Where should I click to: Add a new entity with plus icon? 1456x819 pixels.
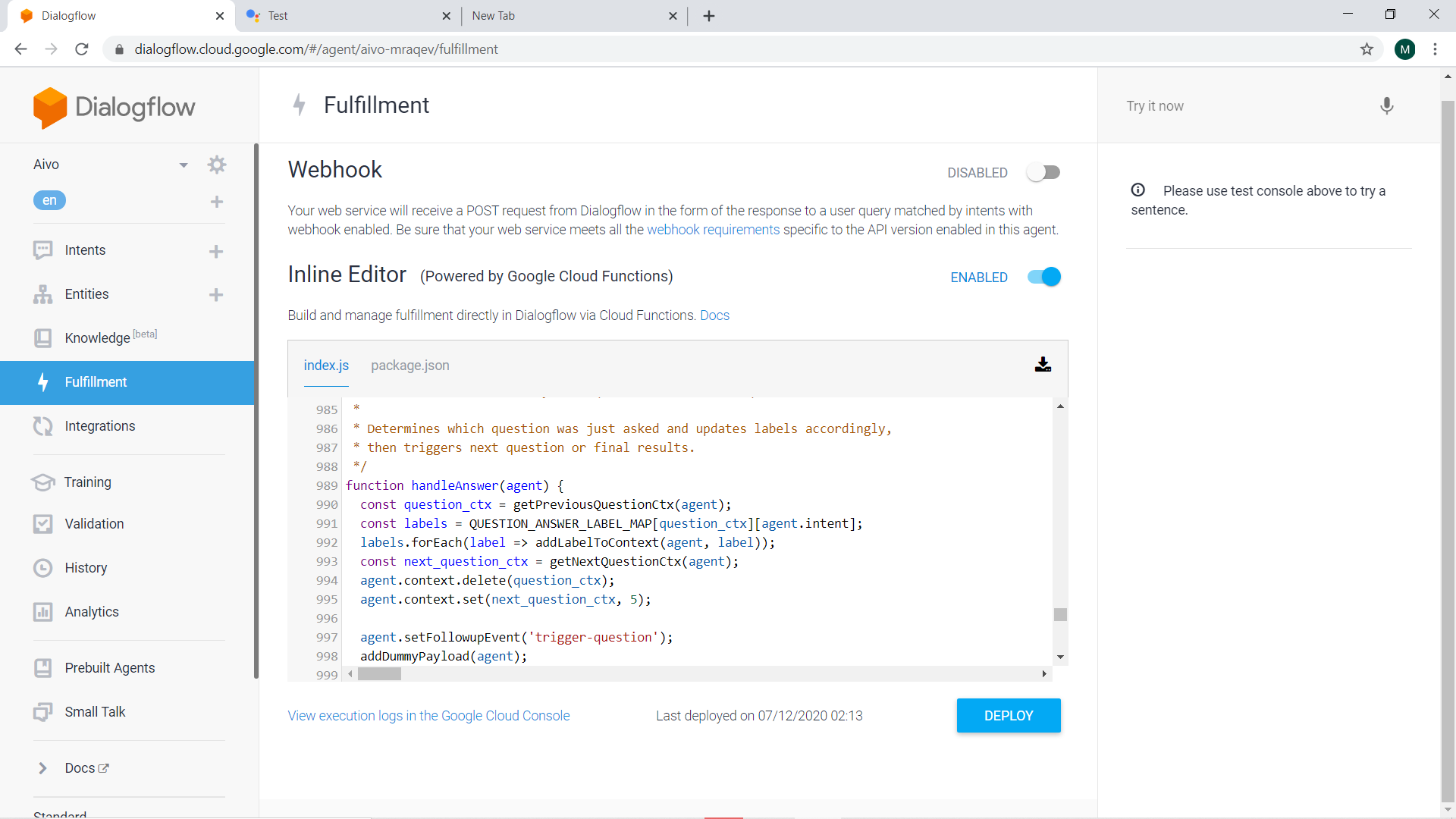216,295
